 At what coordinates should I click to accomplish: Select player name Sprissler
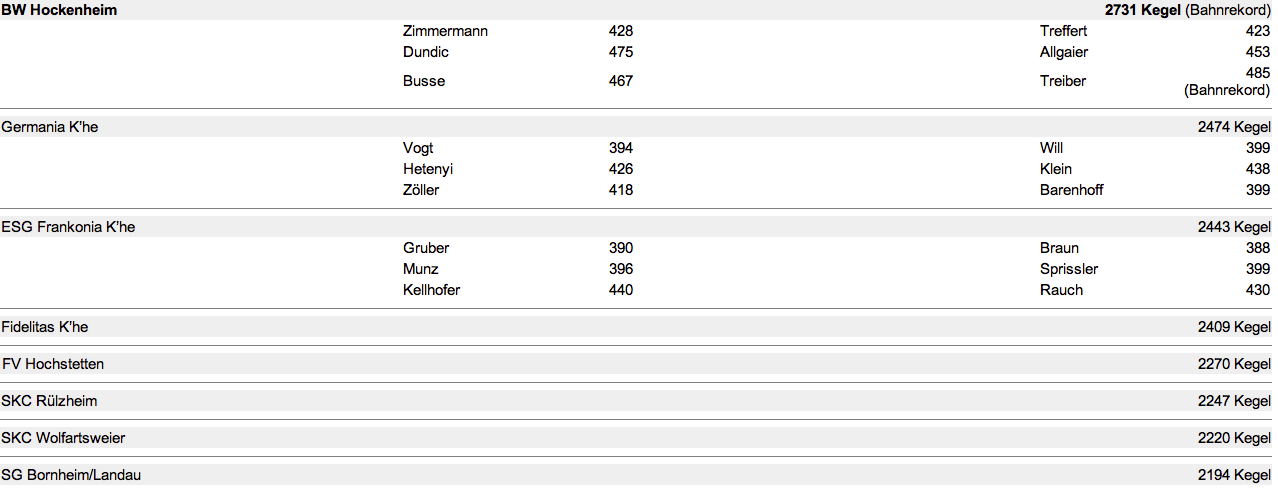click(1069, 269)
